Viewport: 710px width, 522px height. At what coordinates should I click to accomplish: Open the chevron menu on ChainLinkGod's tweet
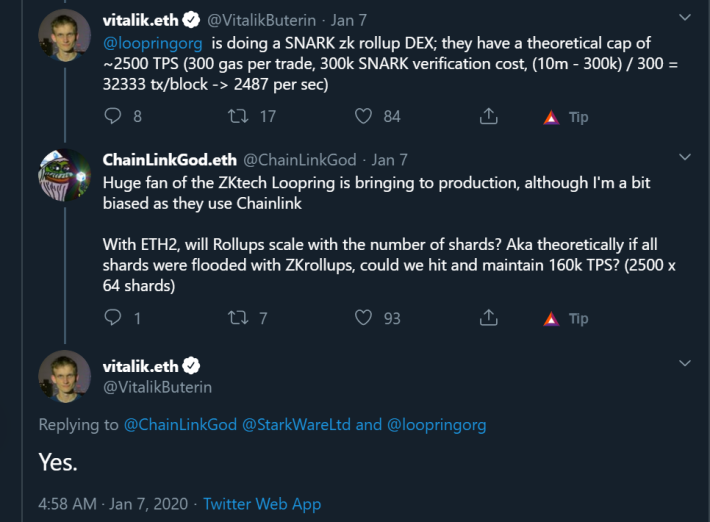685,157
